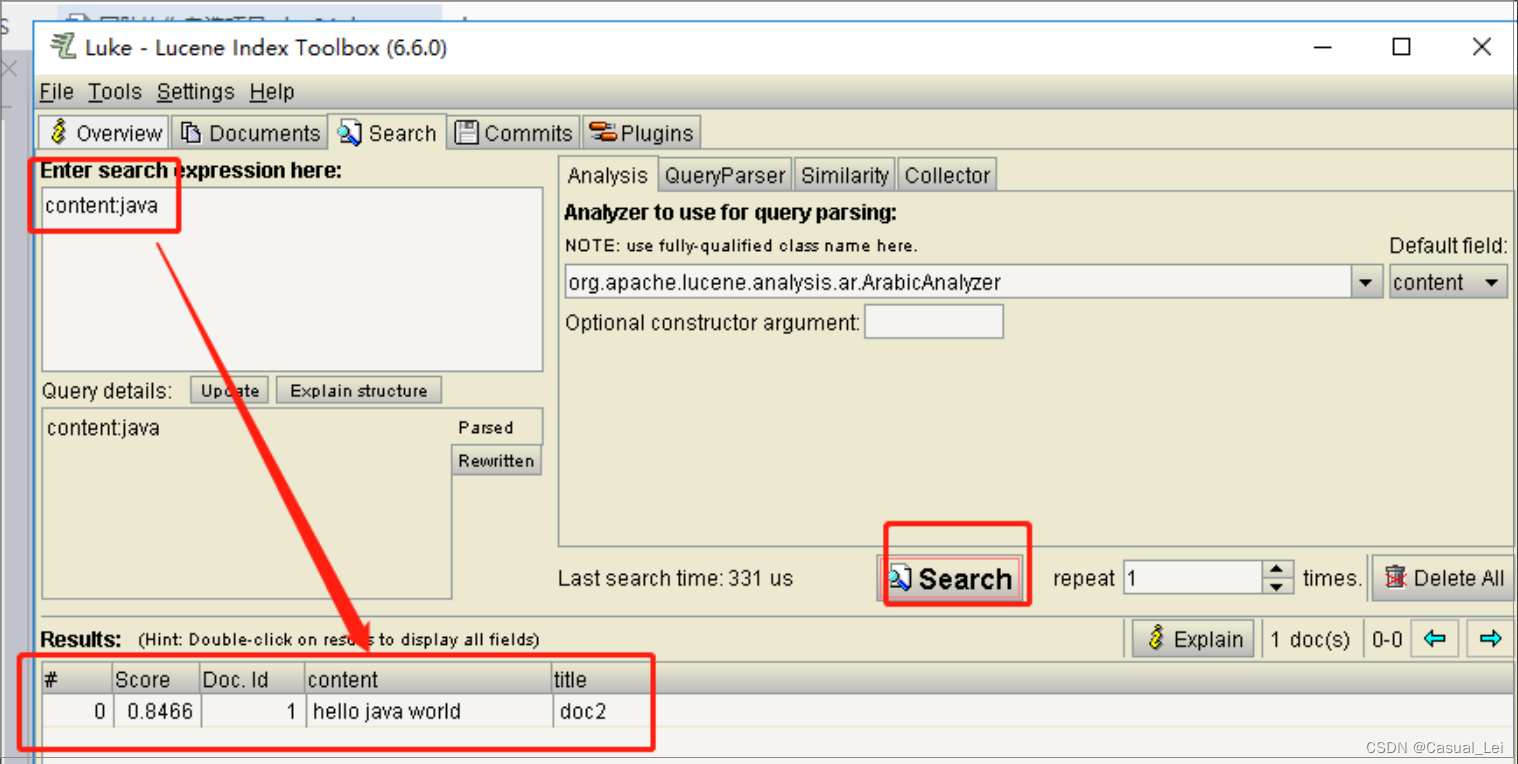Open the Settings menu

195,91
